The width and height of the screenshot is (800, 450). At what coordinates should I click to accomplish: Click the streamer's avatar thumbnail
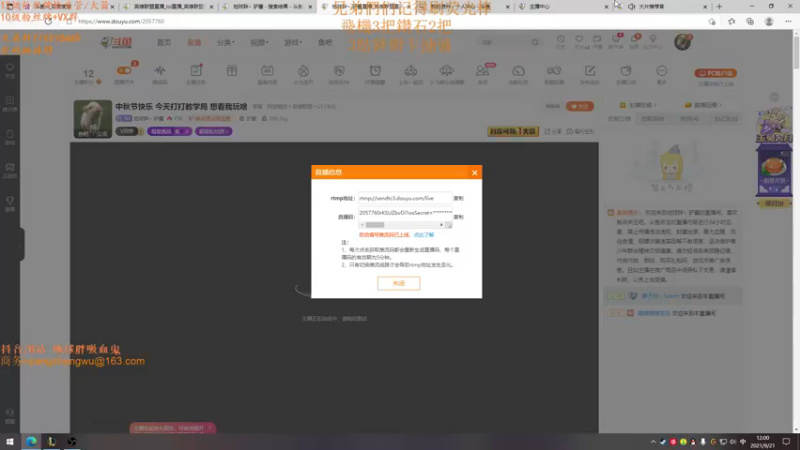(92, 119)
